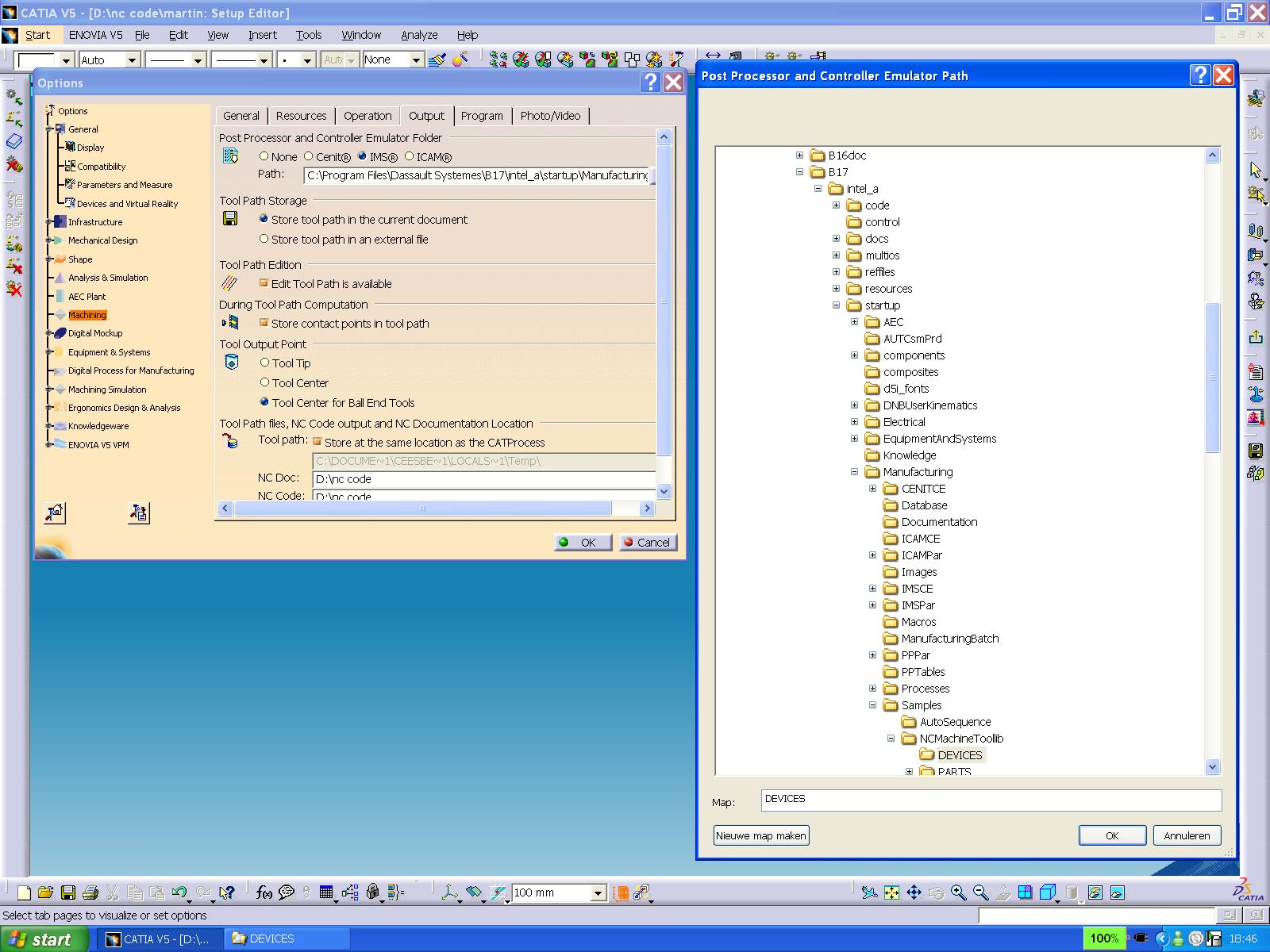Click the Zoom Out magnifier icon

point(980,892)
